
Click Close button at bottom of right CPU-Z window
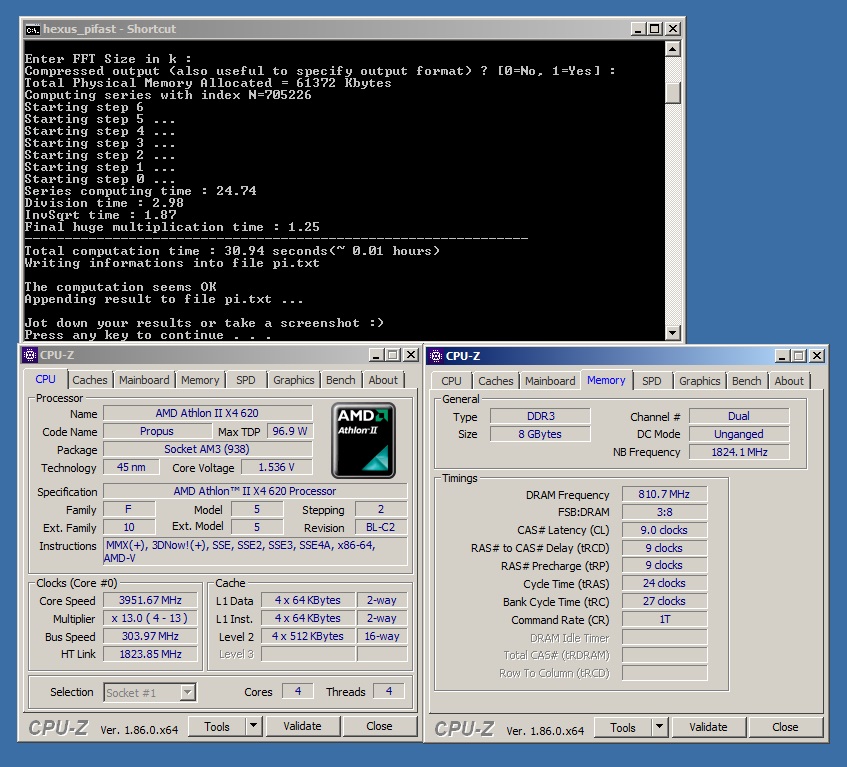785,727
